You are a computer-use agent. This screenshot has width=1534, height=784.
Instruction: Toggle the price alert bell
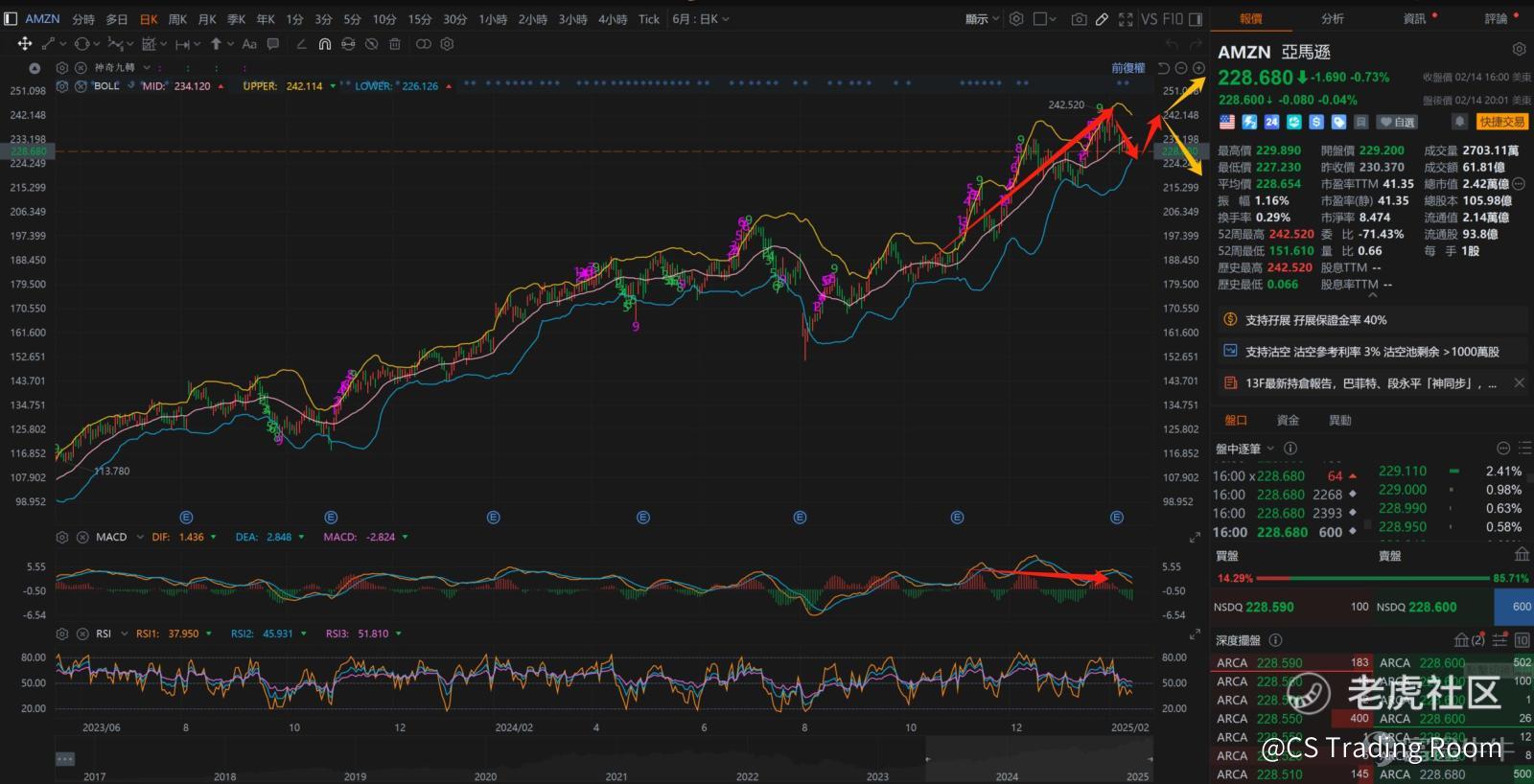click(x=1459, y=122)
